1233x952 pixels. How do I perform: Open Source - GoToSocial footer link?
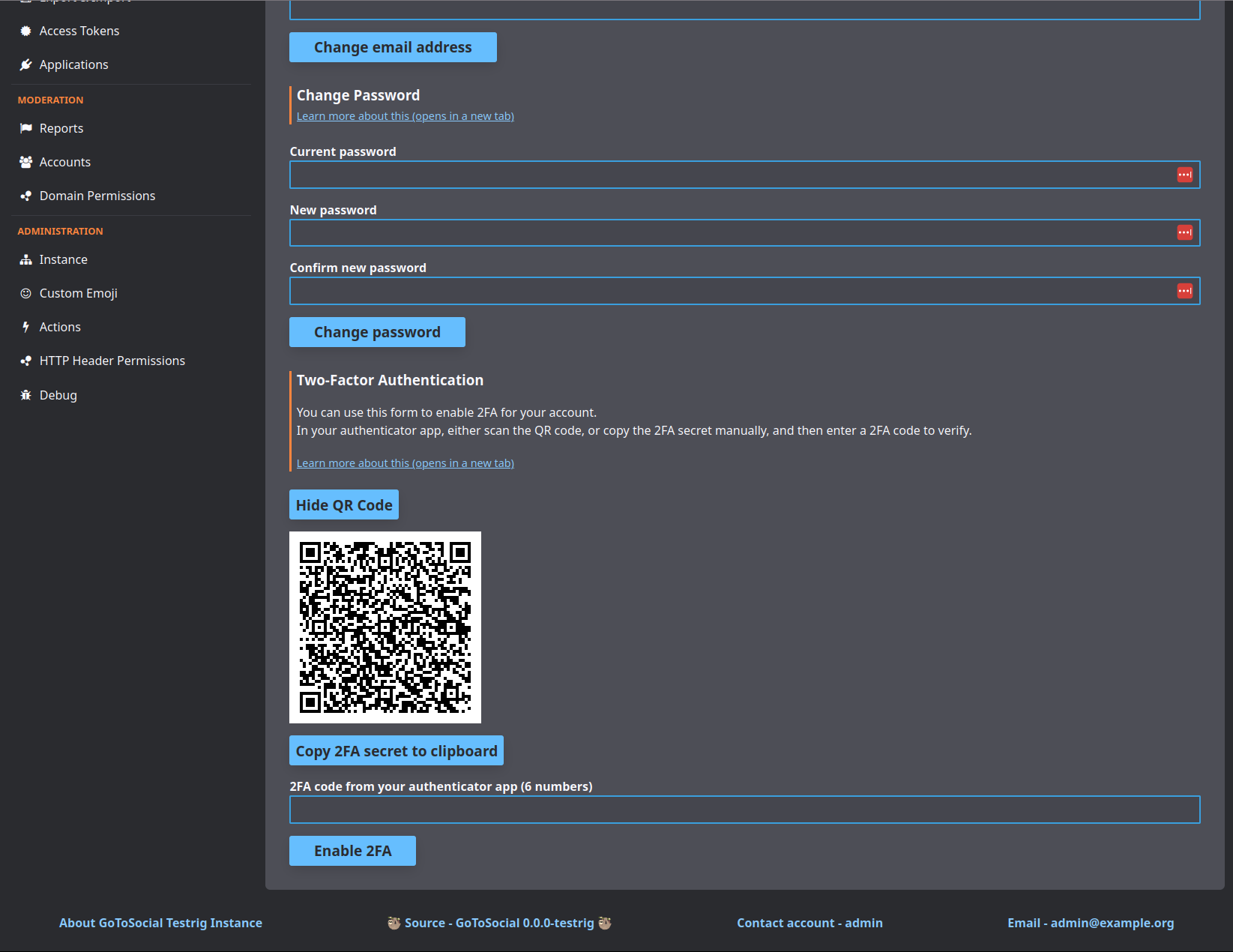(x=499, y=923)
